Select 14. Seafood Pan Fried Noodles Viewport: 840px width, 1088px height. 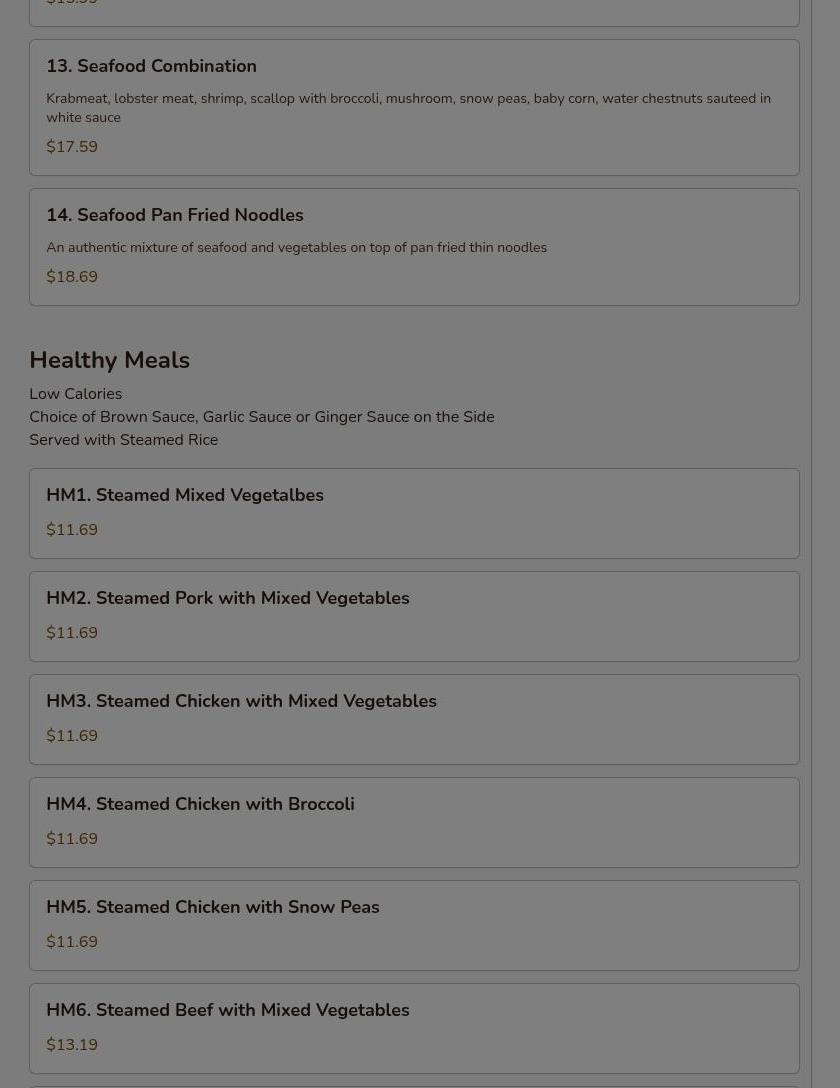(x=174, y=215)
